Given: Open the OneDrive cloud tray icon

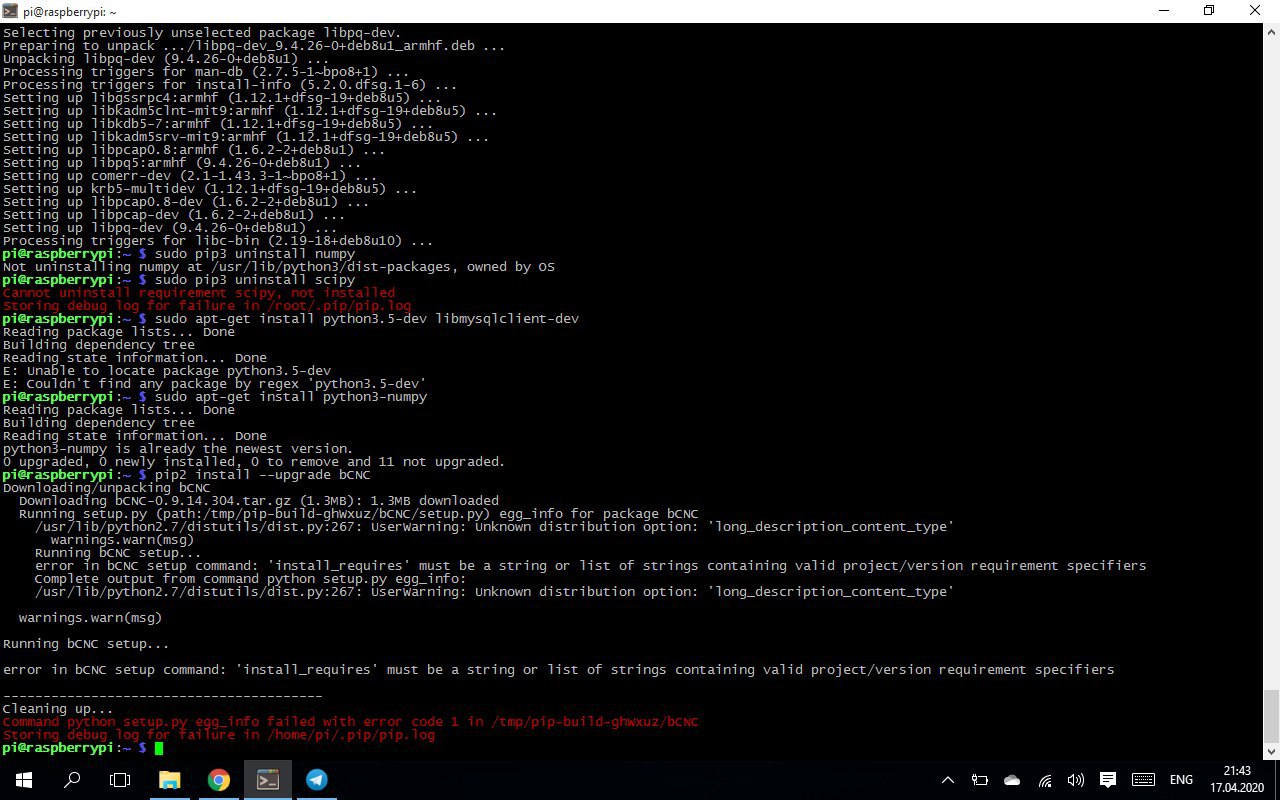Looking at the screenshot, I should [x=1012, y=780].
